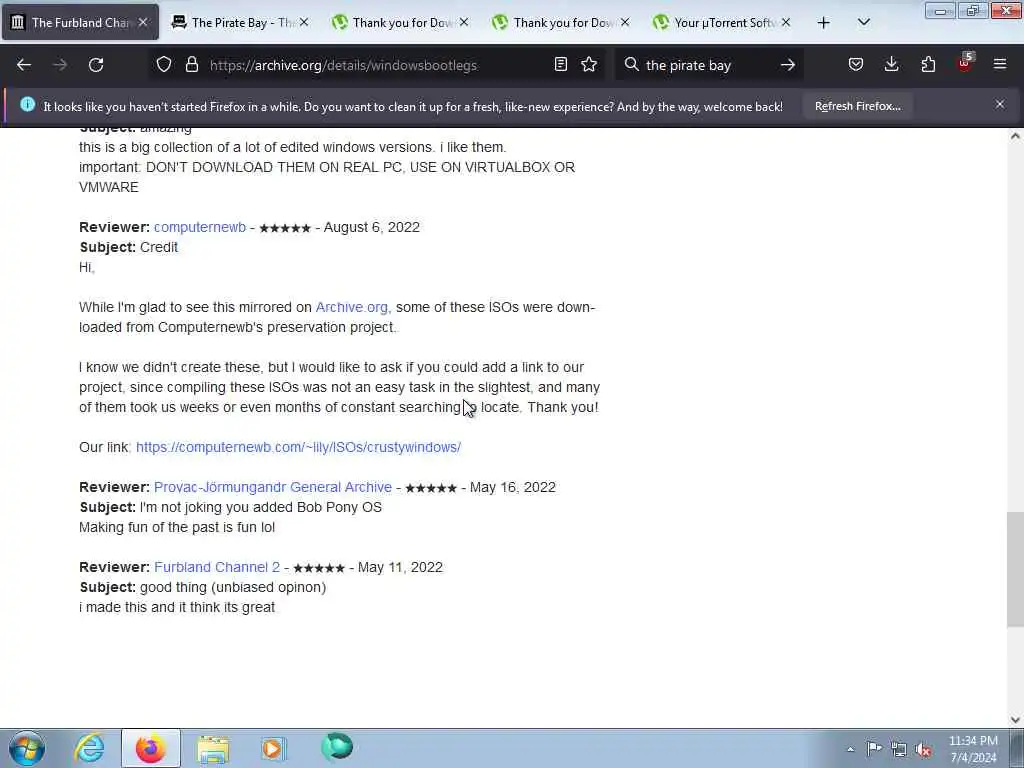Screen dimensions: 1024x768
Task: Bookmark this page with the star
Action: (x=589, y=65)
